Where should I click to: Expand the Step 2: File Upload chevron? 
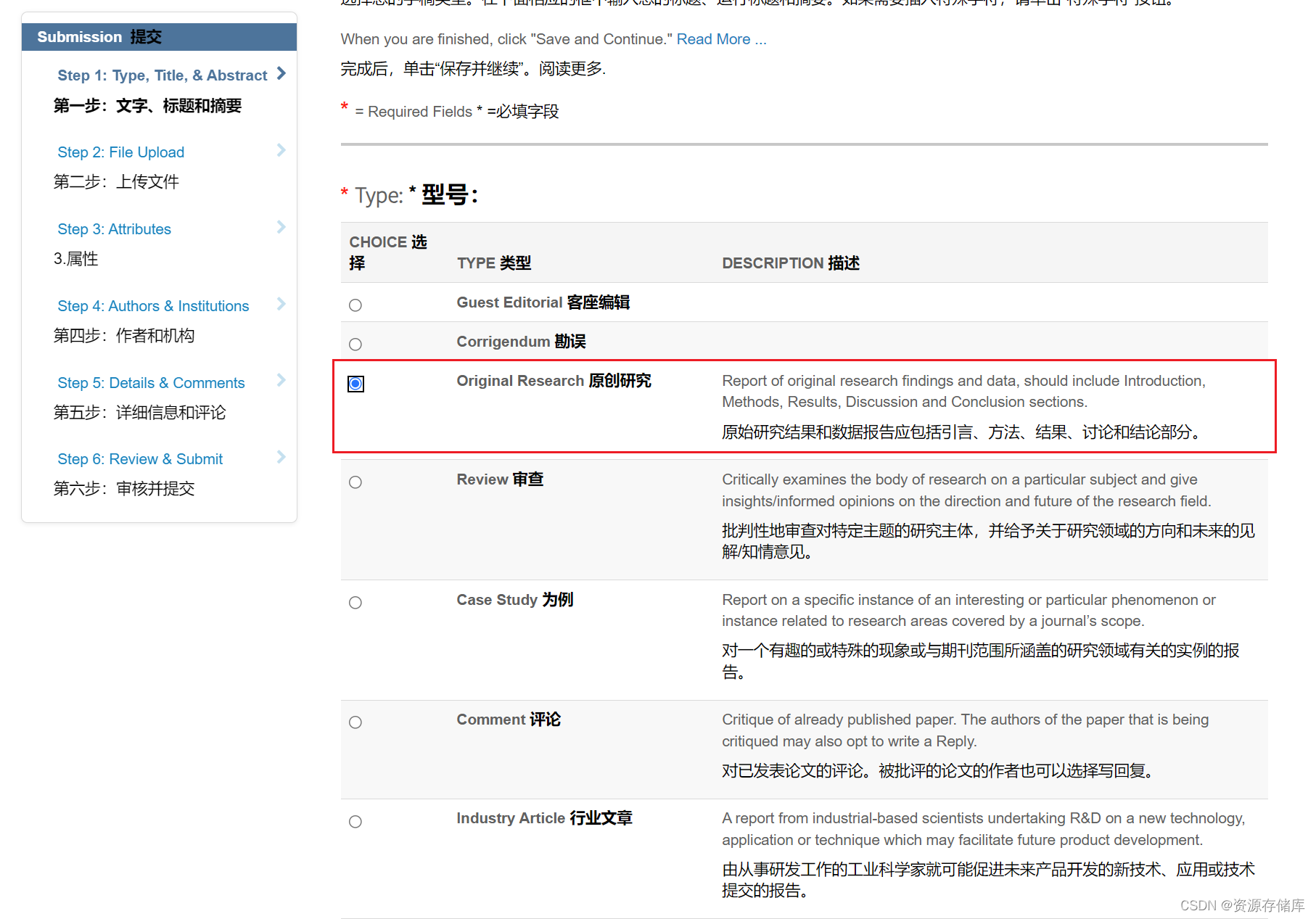click(281, 150)
